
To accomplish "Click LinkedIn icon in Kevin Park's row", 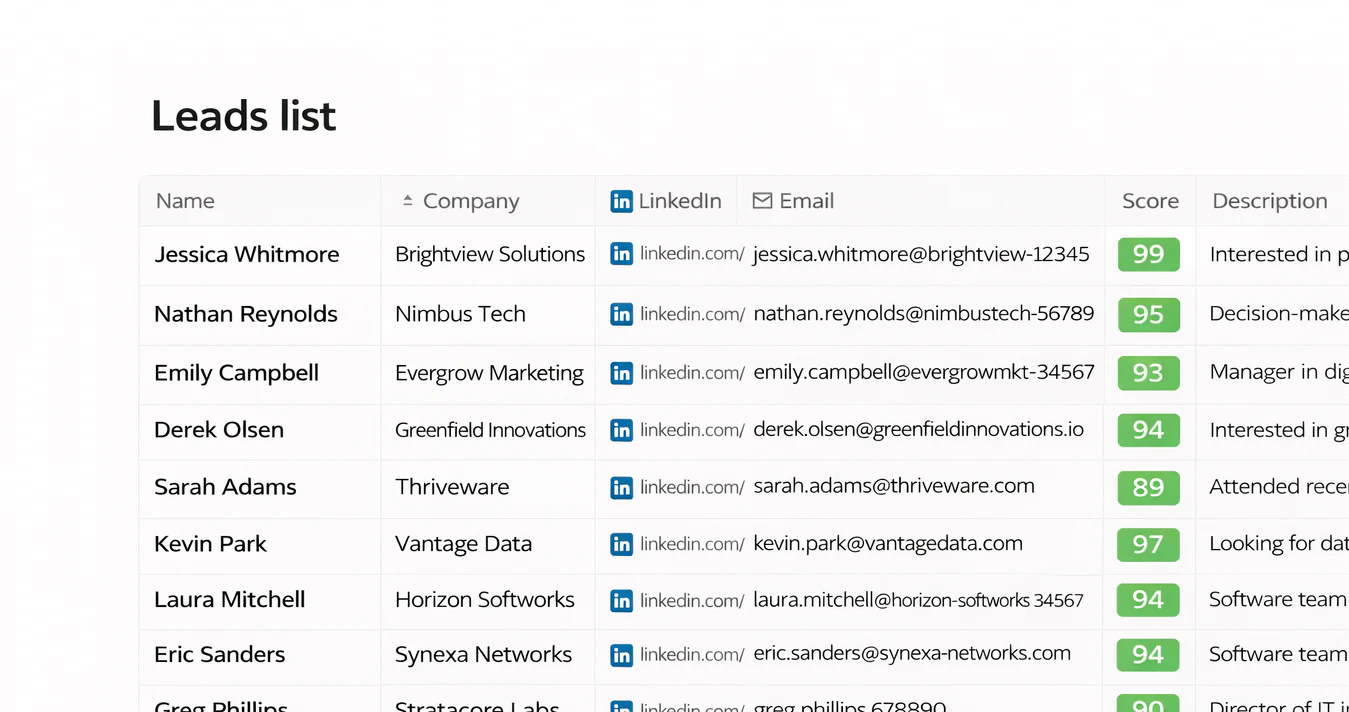I will point(621,544).
